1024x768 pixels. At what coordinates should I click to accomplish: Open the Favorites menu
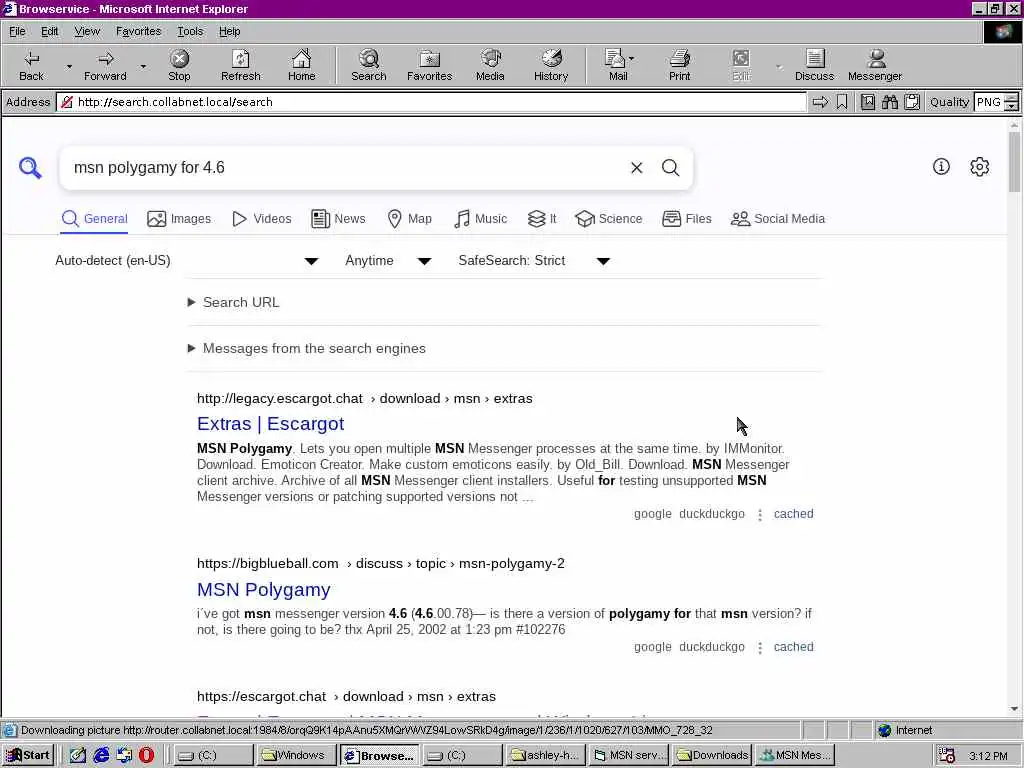click(138, 31)
